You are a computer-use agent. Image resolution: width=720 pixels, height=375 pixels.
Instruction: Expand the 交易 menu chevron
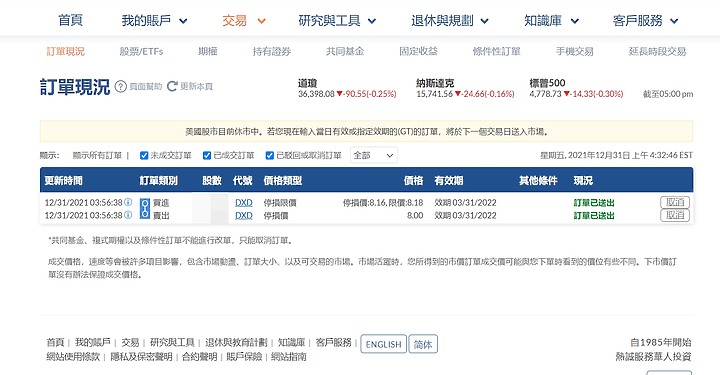tap(261, 21)
